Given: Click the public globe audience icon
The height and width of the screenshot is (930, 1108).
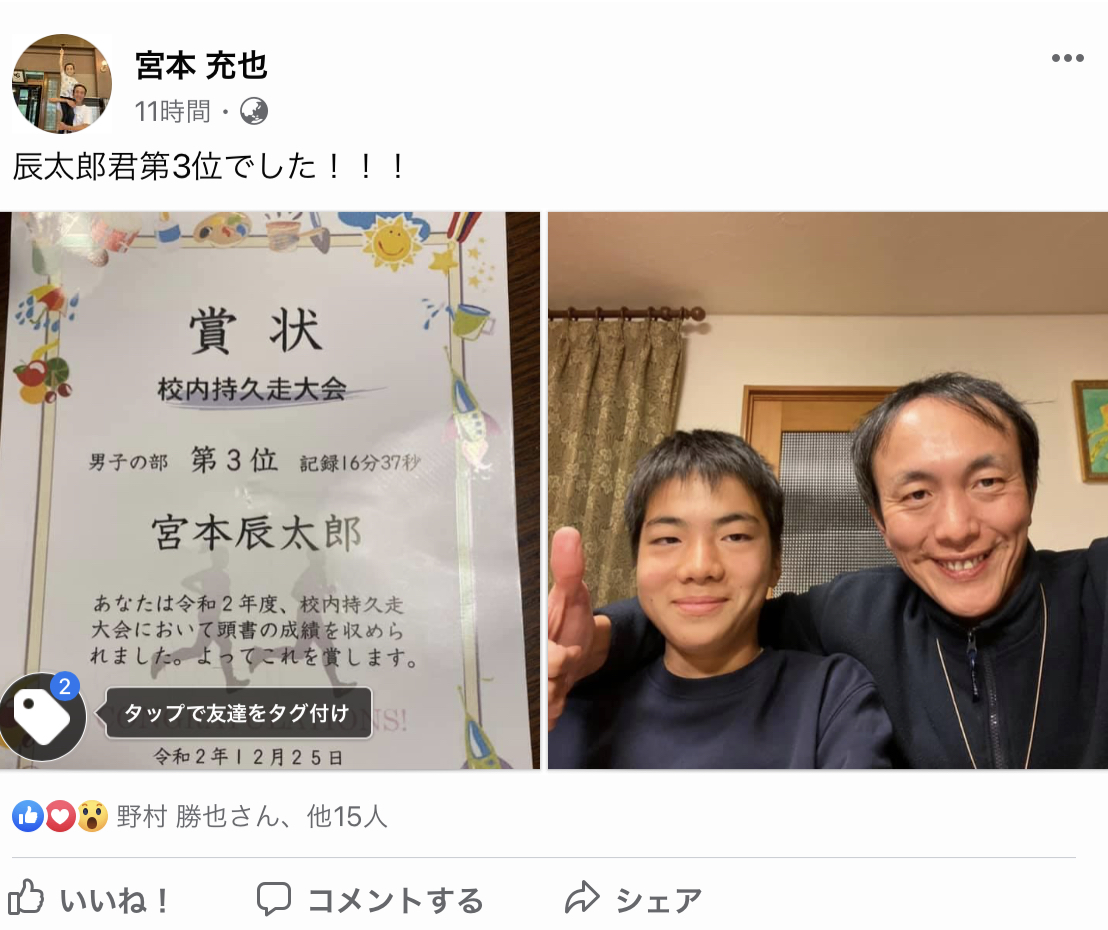Looking at the screenshot, I should point(254,111).
